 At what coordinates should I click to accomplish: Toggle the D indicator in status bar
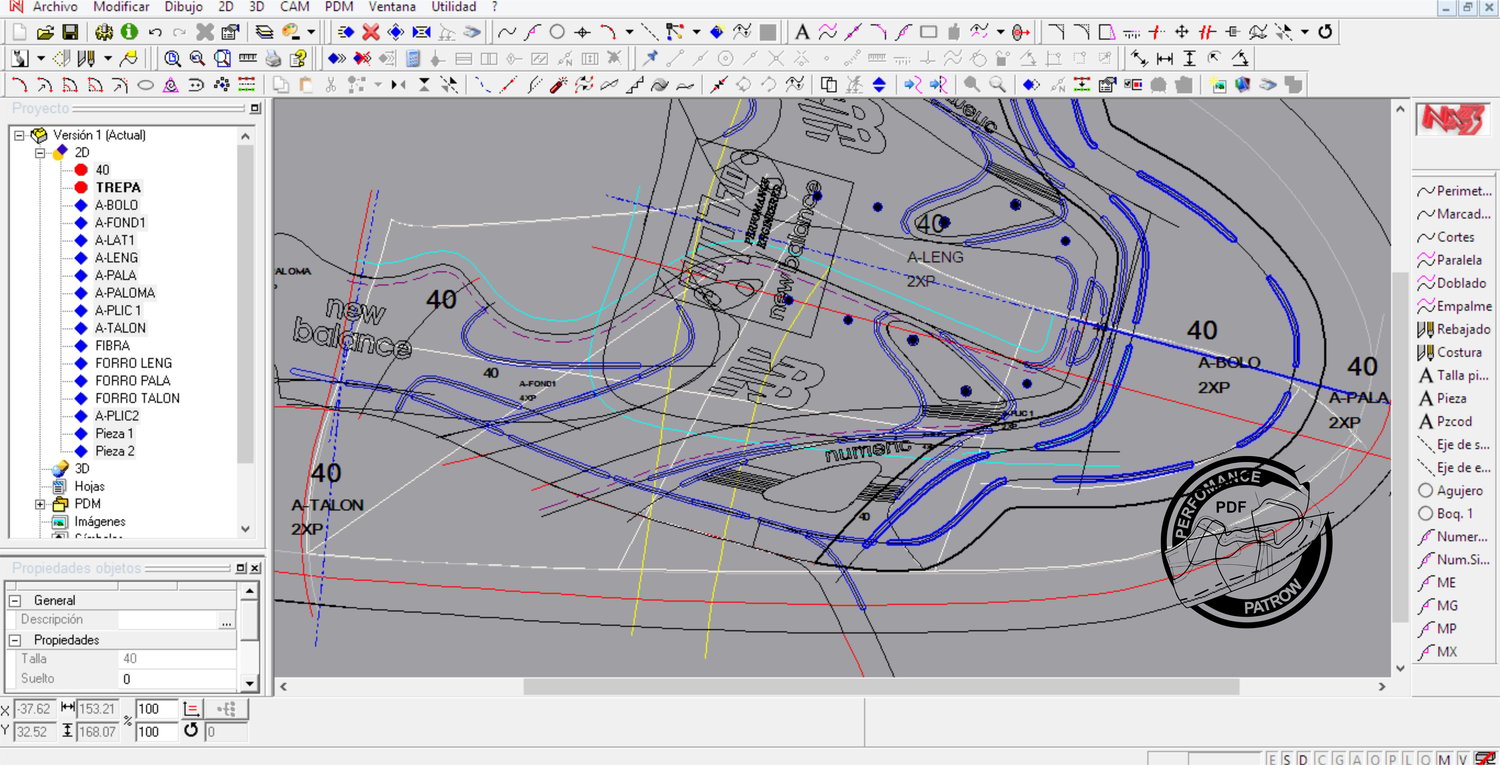(x=1304, y=759)
